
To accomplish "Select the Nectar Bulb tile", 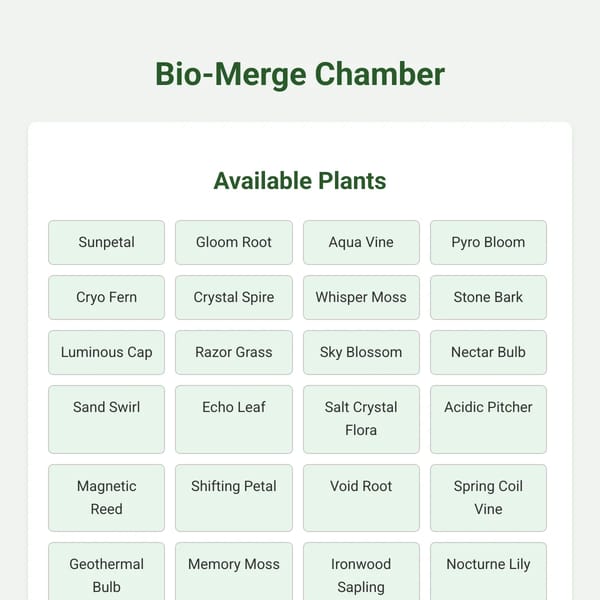I will [x=488, y=352].
